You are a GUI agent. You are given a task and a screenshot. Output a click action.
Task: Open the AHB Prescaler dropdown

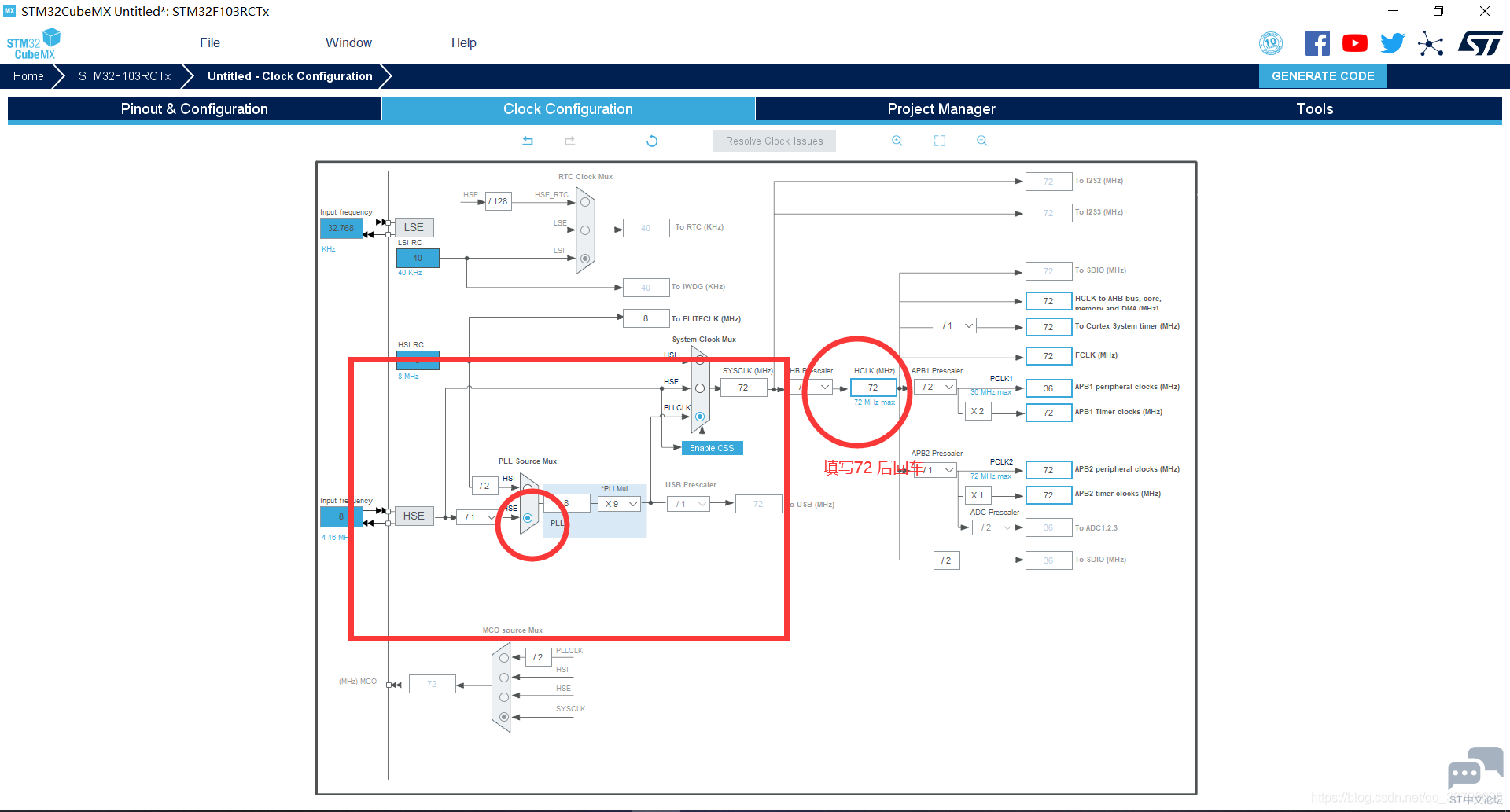click(812, 388)
